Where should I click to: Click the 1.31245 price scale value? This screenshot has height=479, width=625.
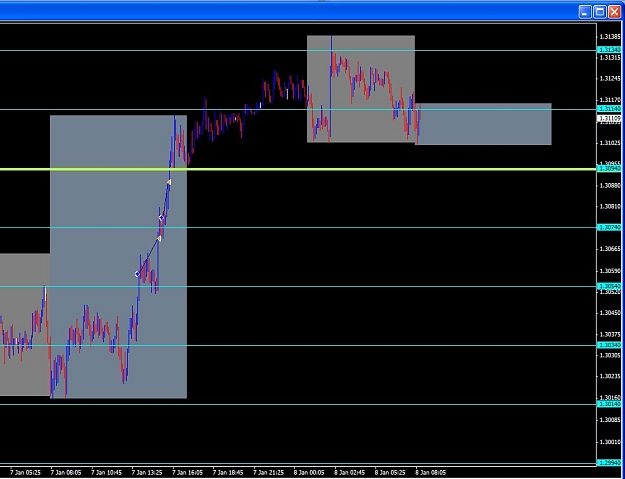point(610,79)
